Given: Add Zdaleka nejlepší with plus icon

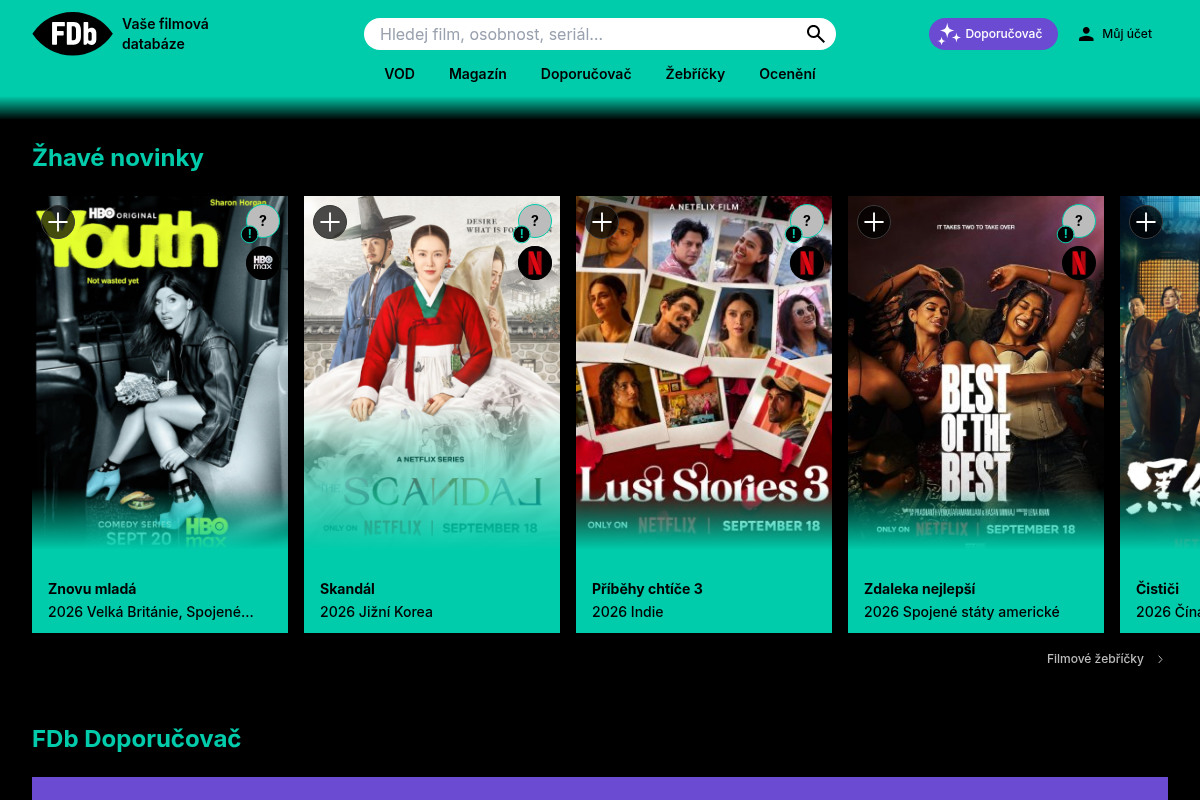Looking at the screenshot, I should [874, 222].
